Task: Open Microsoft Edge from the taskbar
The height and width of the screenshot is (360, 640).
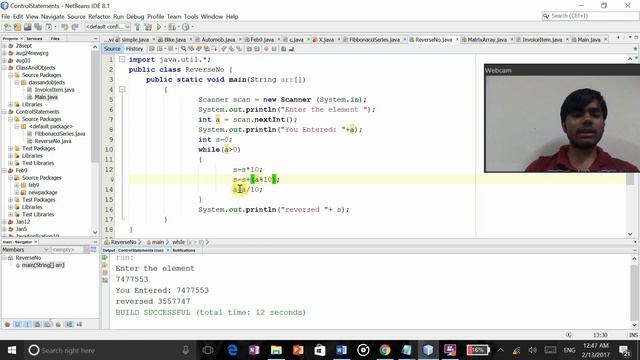Action: click(232, 350)
